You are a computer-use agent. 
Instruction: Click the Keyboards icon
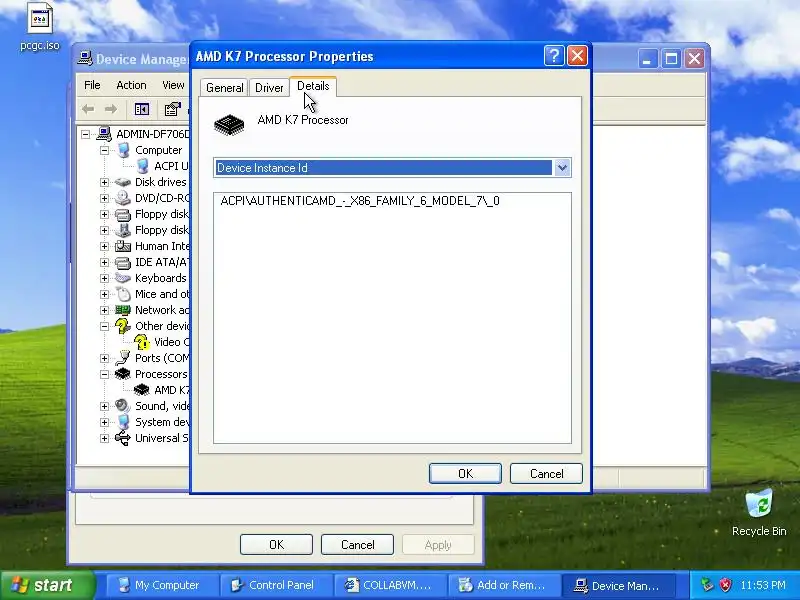click(122, 278)
